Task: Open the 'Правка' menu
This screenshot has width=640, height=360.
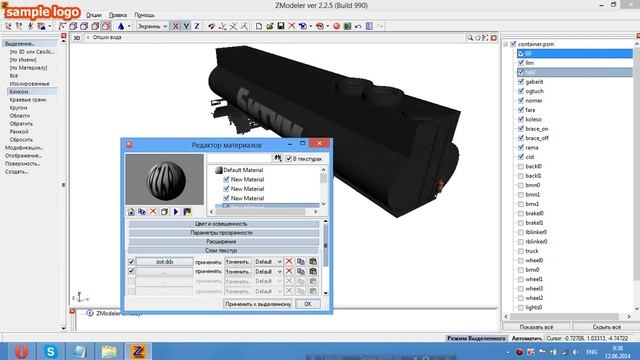Action: click(118, 15)
